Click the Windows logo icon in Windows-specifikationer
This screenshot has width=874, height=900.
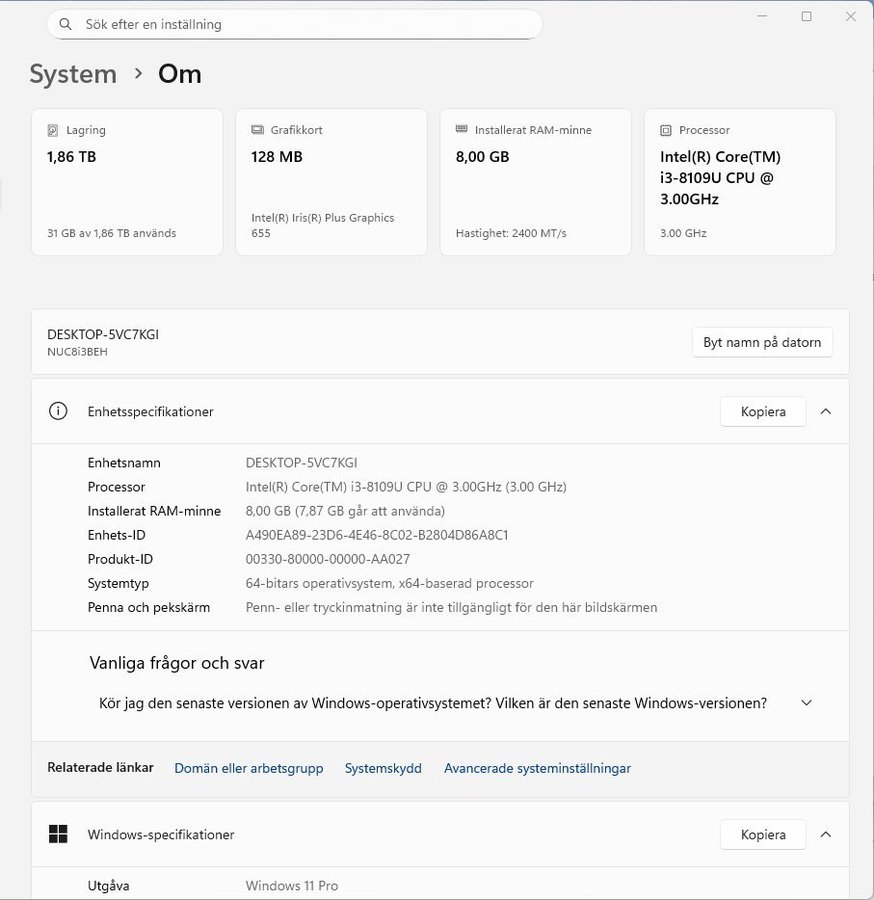pos(59,834)
